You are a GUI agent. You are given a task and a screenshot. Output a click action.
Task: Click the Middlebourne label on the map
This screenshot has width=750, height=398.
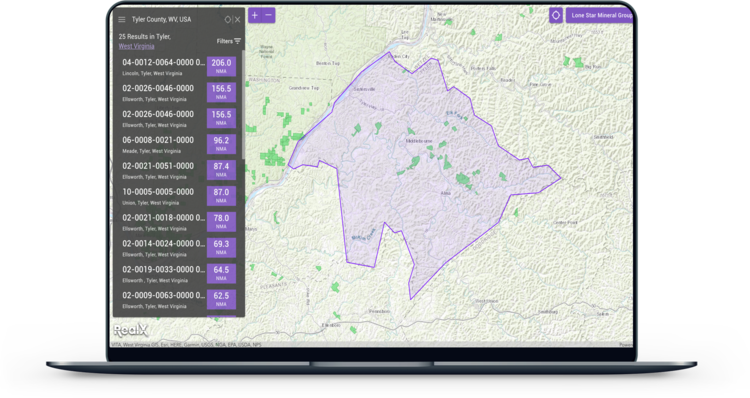(x=419, y=141)
